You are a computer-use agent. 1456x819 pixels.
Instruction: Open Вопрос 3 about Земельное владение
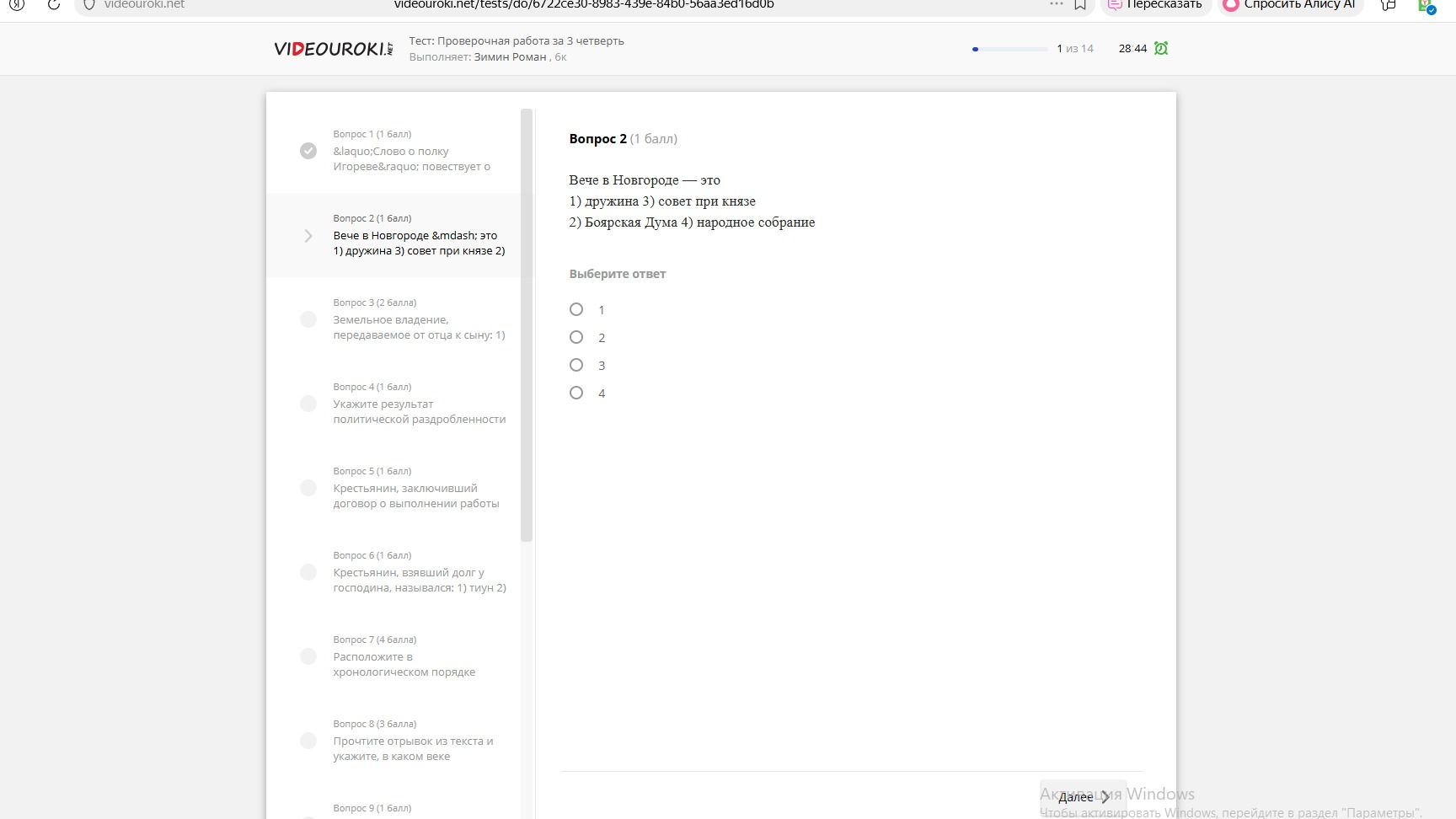tap(393, 319)
